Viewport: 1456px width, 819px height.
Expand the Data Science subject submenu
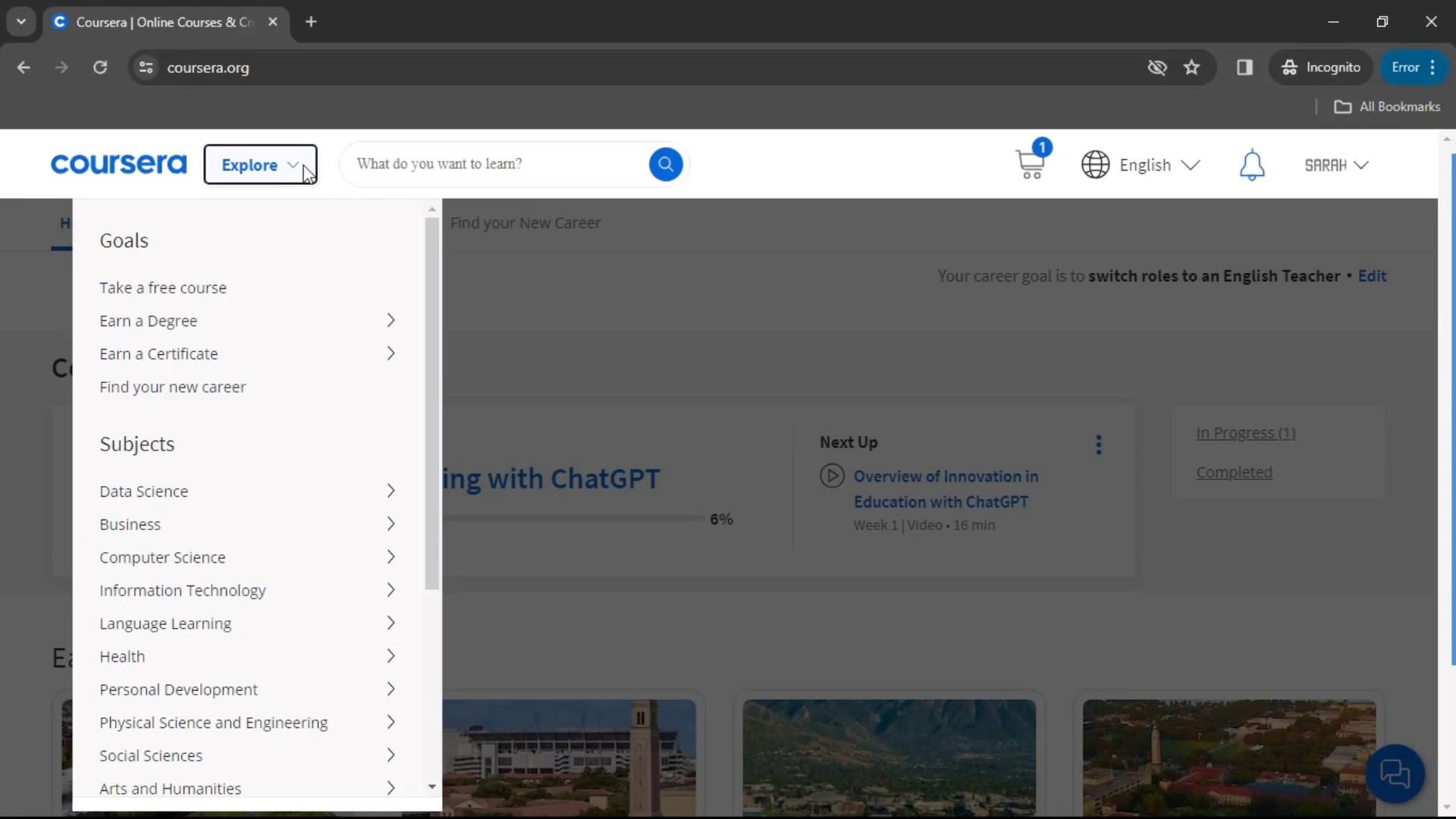click(247, 491)
